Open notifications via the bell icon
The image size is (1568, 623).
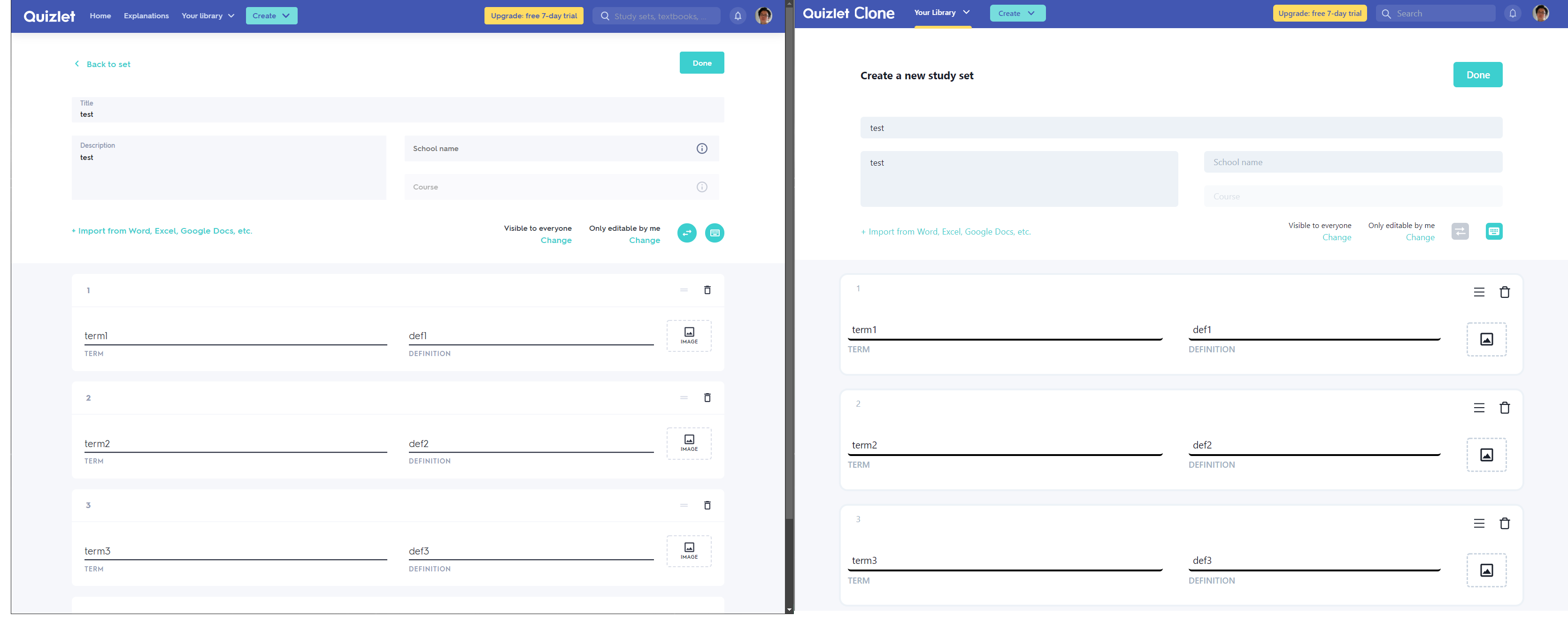(x=737, y=16)
